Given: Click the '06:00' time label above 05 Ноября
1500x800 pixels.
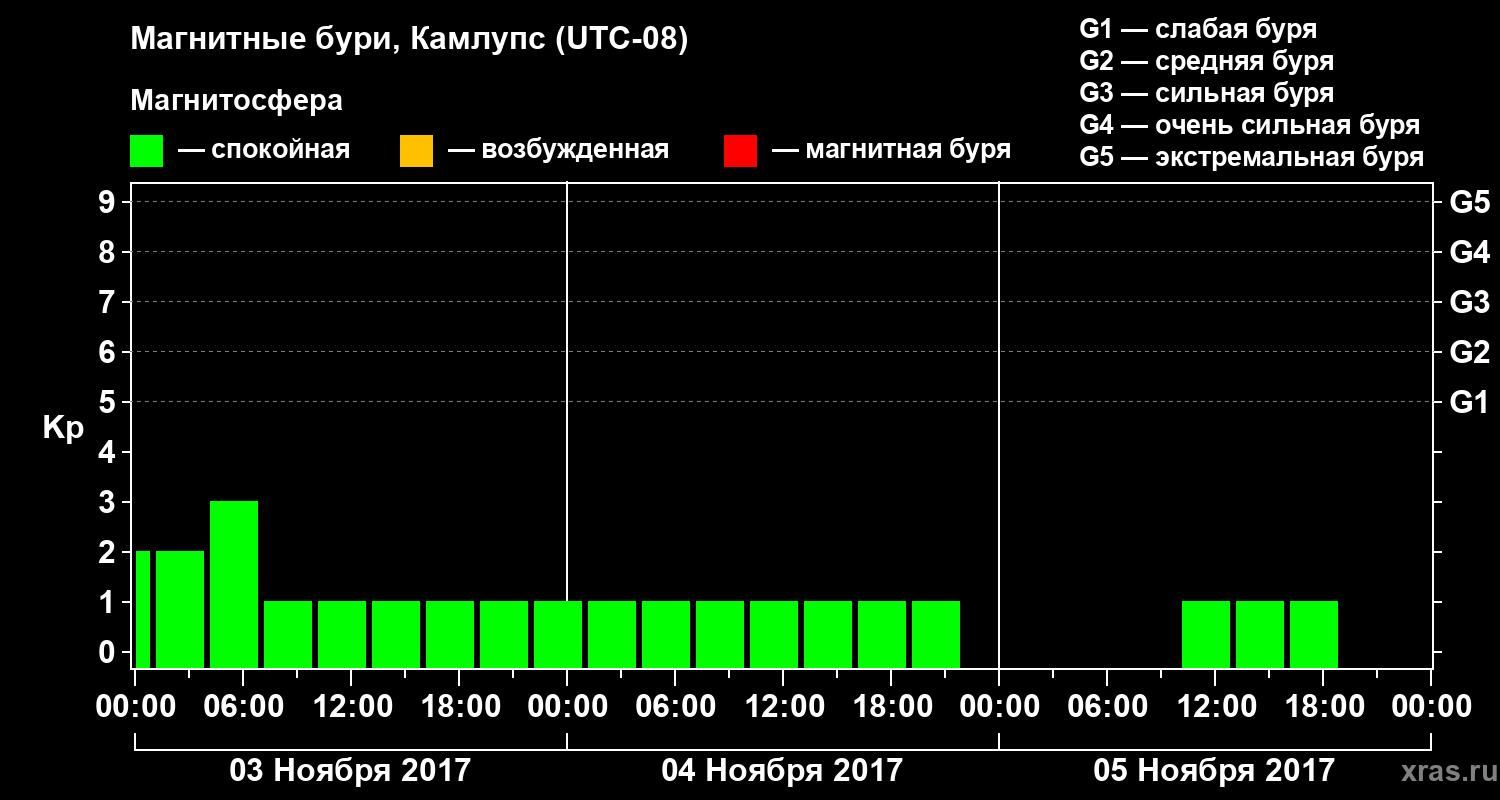Looking at the screenshot, I should (x=1107, y=707).
